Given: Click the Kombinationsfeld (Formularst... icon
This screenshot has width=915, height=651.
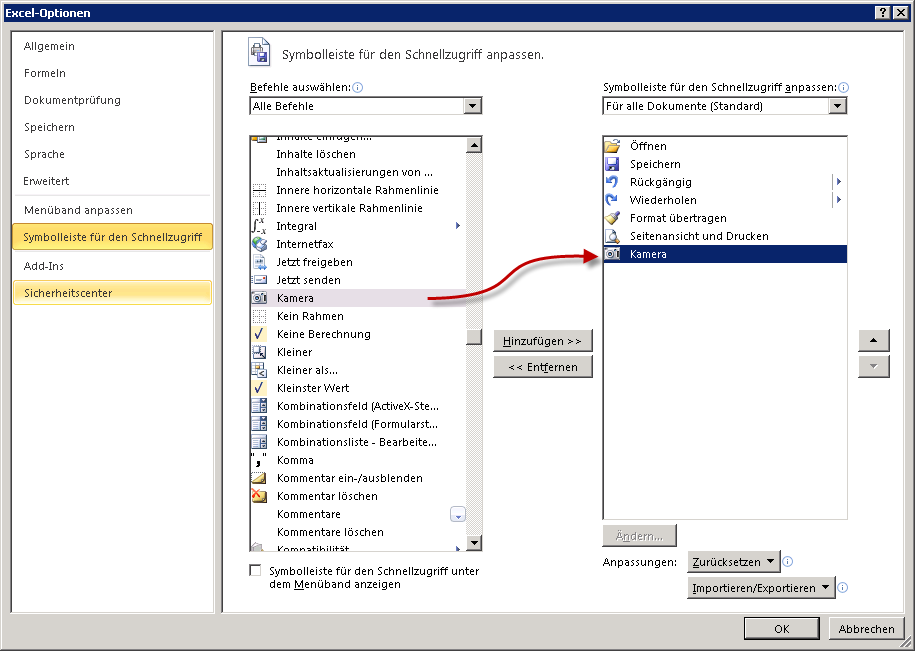Looking at the screenshot, I should [x=259, y=424].
